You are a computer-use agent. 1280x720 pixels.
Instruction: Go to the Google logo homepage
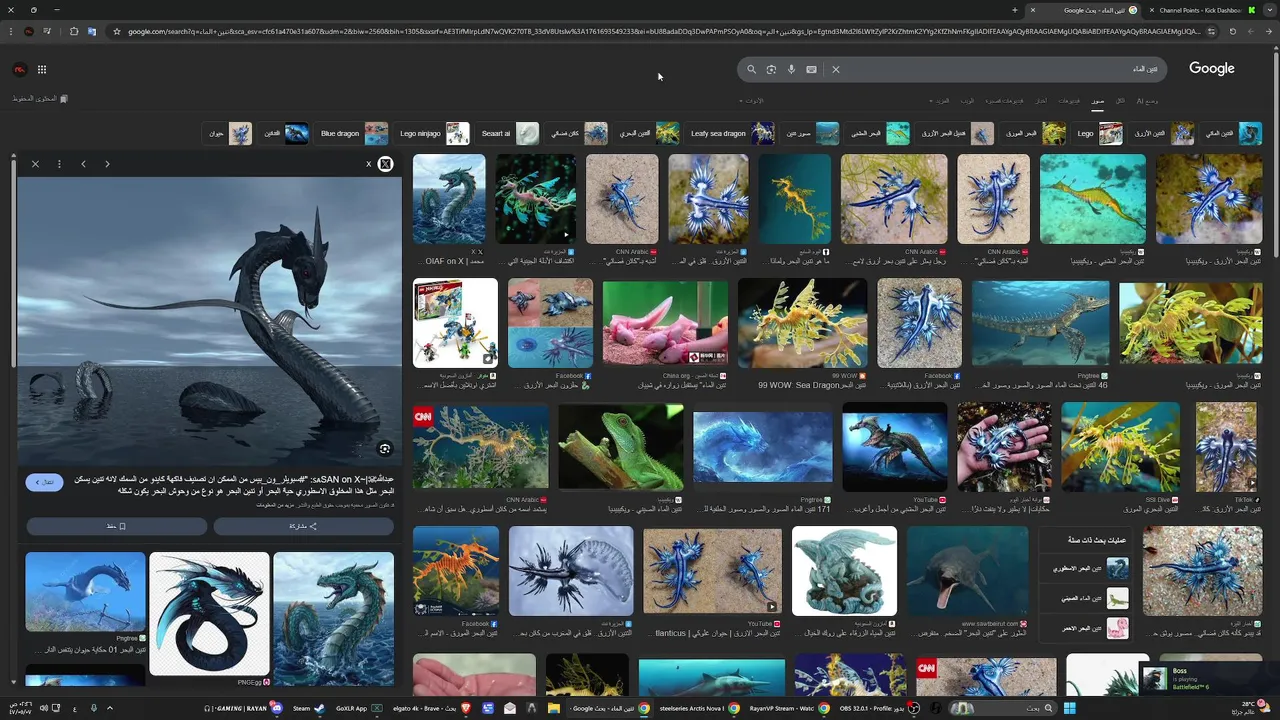pos(1212,68)
